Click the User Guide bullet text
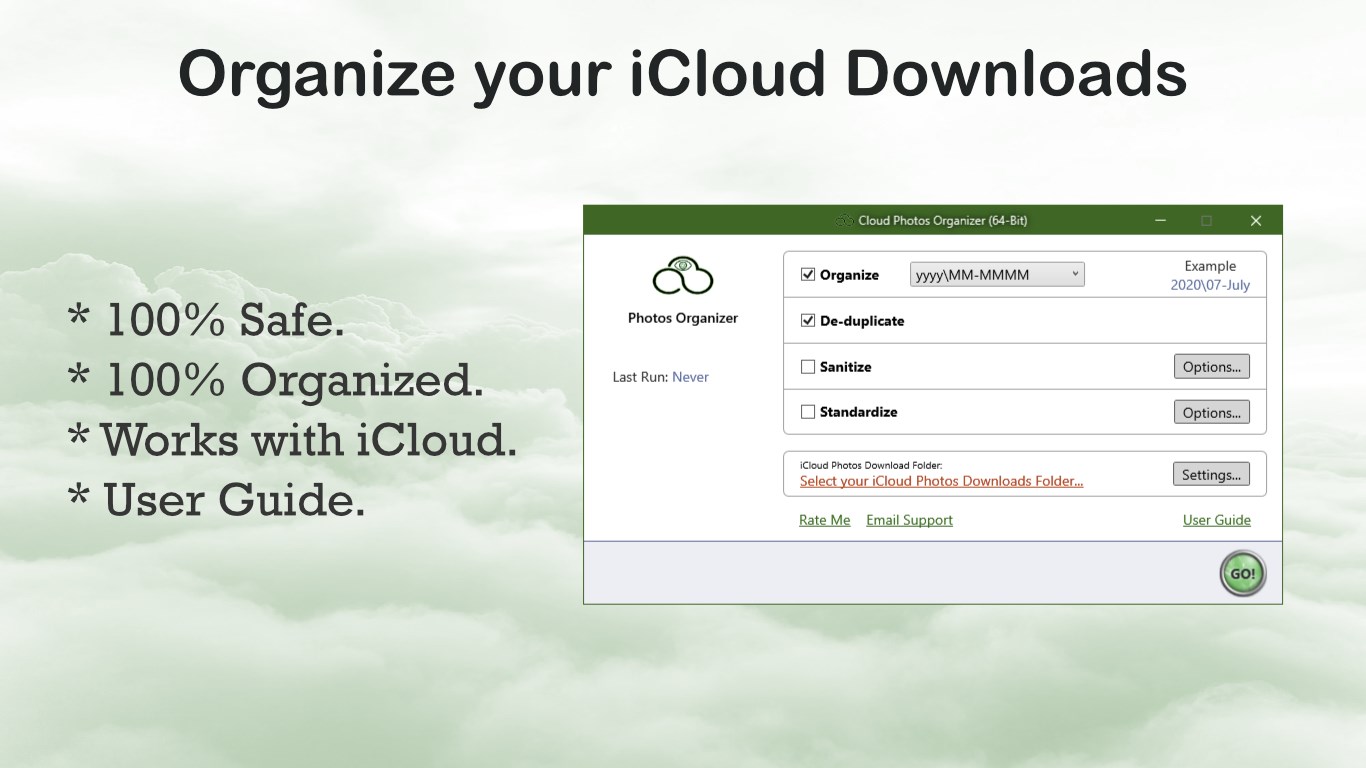Screen dimensions: 1366x768 (x=216, y=500)
